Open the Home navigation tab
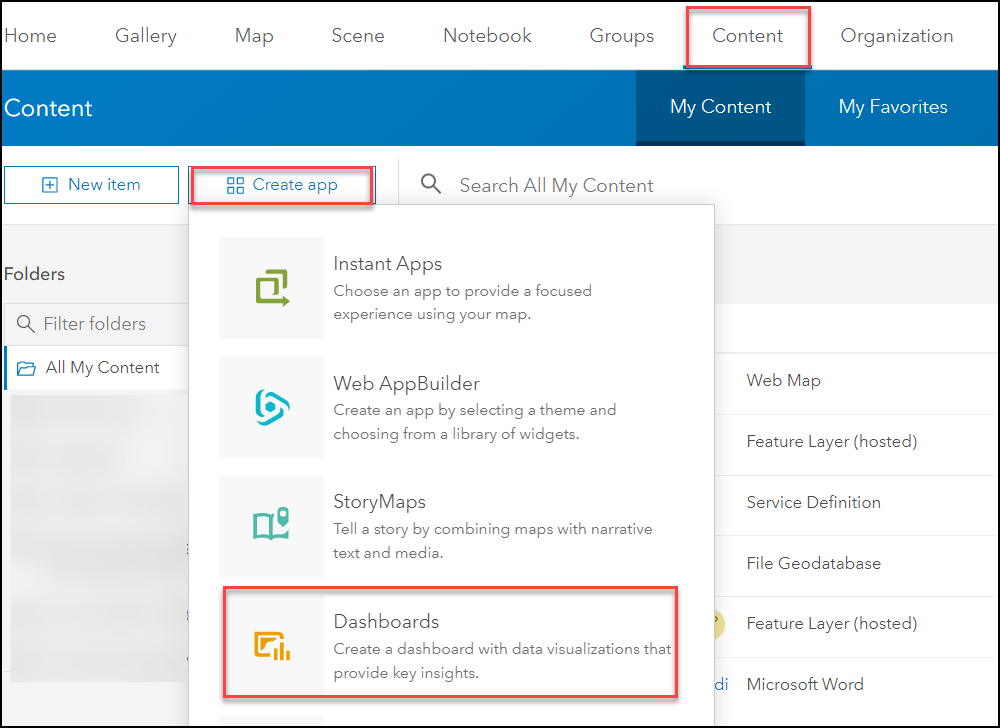The height and width of the screenshot is (728, 1000). pos(30,36)
